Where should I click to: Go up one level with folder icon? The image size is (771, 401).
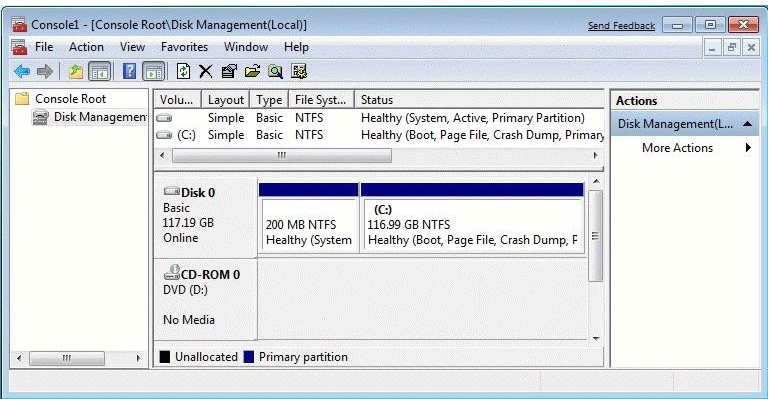point(76,72)
